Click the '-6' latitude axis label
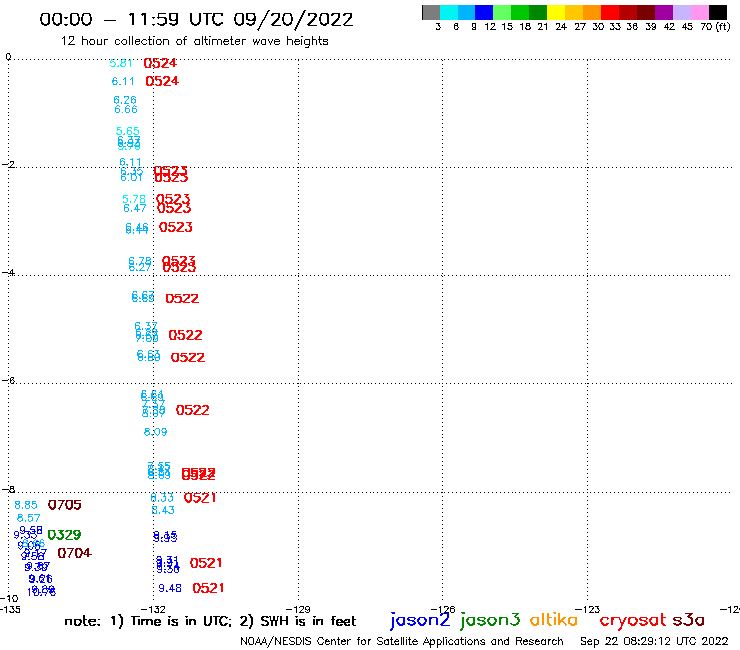740x650 pixels. [x=8, y=380]
